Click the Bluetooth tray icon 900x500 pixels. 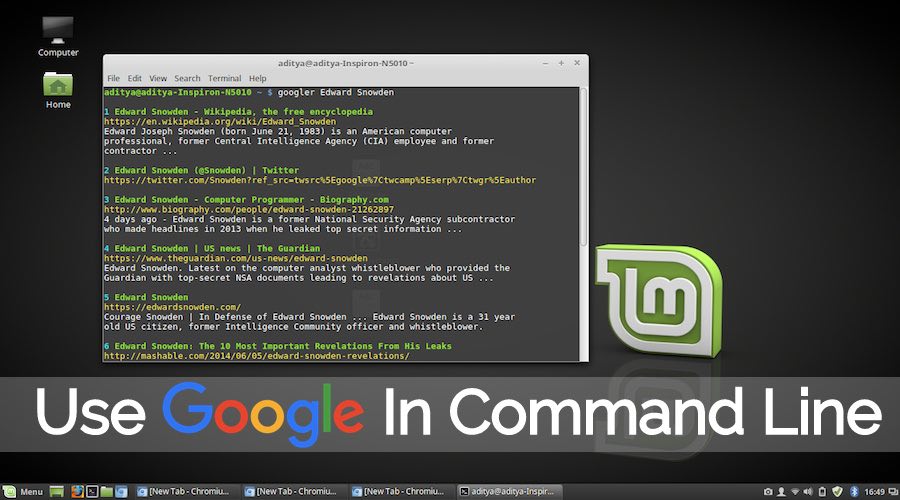point(854,491)
